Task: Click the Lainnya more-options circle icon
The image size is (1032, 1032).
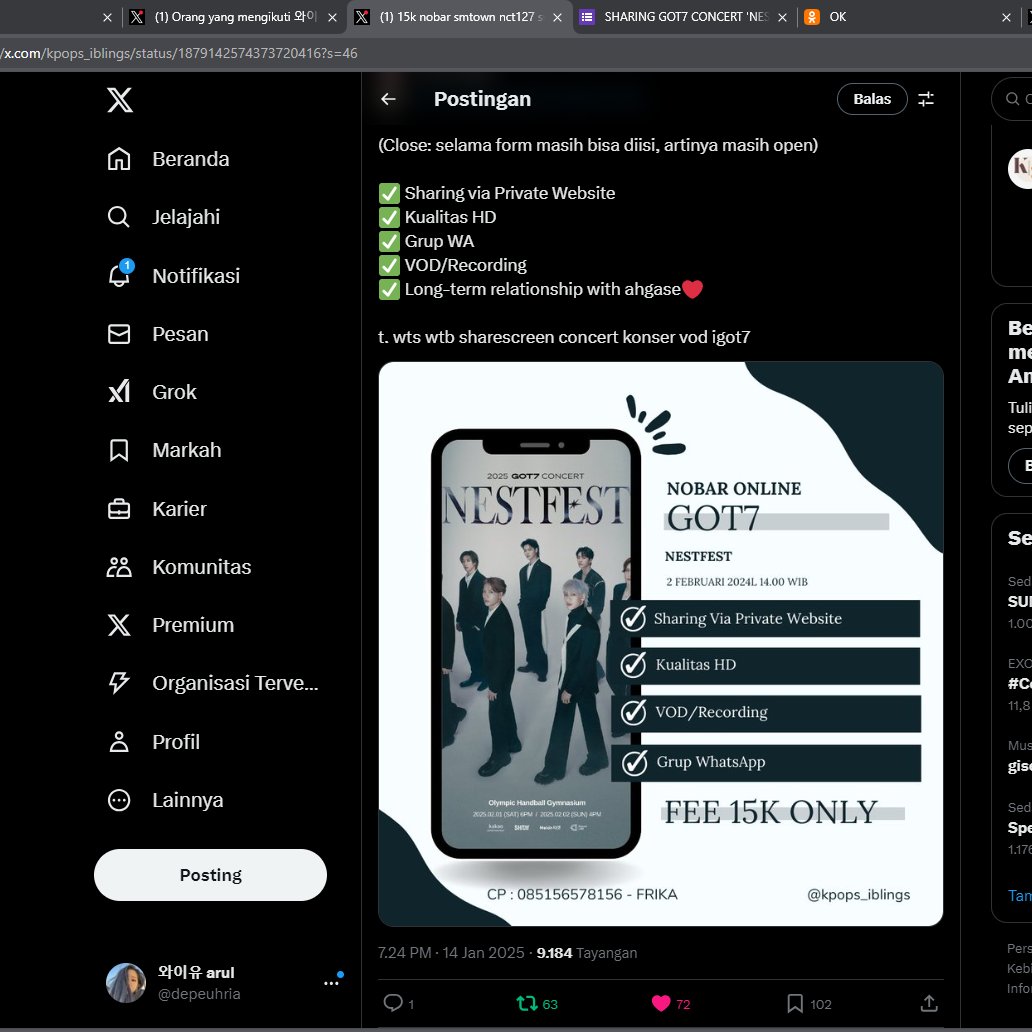Action: click(119, 800)
